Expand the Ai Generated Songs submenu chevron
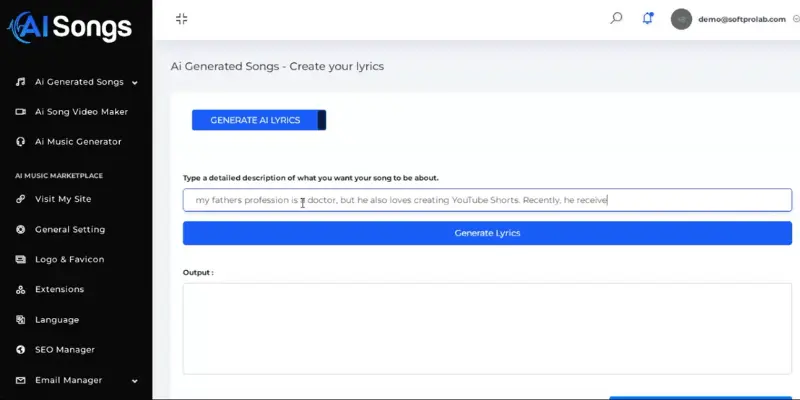 [x=135, y=83]
